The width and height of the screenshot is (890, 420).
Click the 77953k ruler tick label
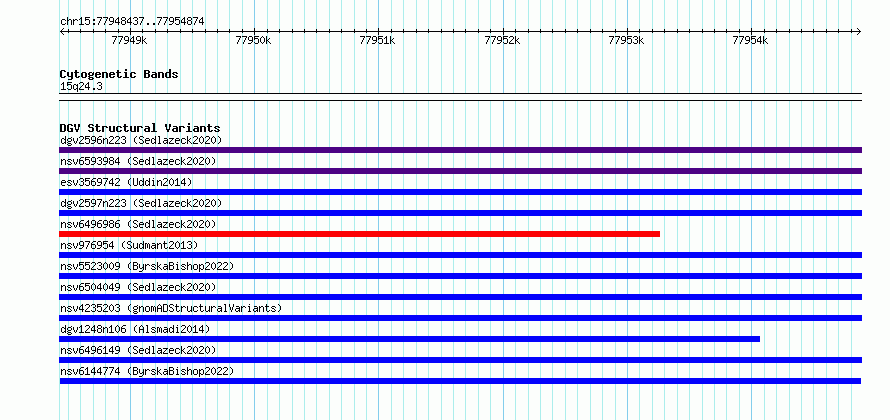click(x=626, y=40)
